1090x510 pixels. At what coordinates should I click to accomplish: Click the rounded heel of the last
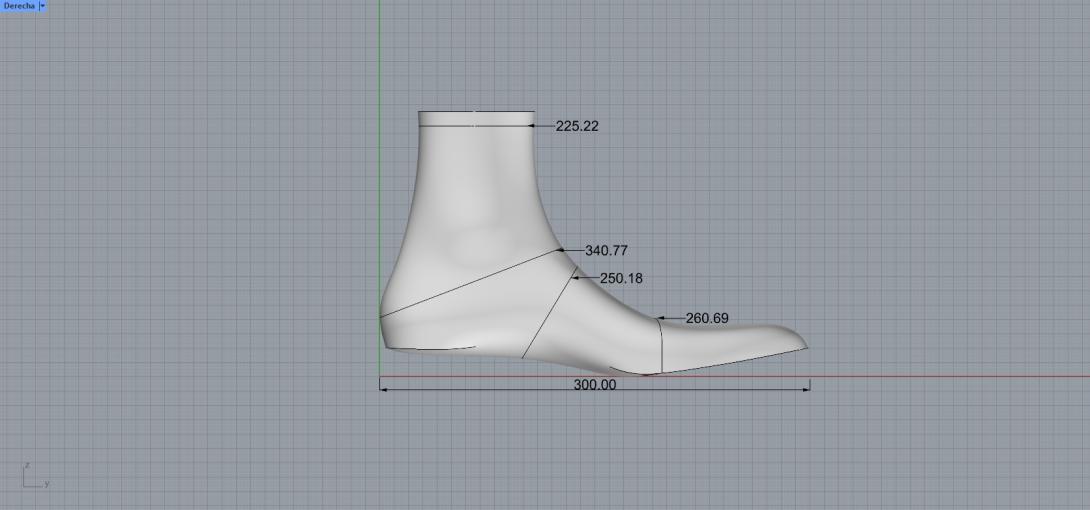click(383, 320)
